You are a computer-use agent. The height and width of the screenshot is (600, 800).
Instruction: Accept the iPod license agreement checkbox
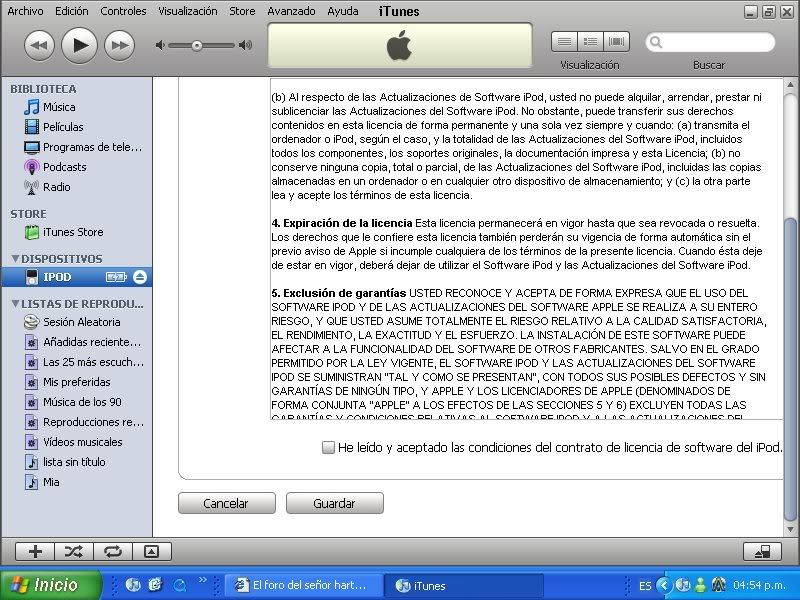coord(328,447)
